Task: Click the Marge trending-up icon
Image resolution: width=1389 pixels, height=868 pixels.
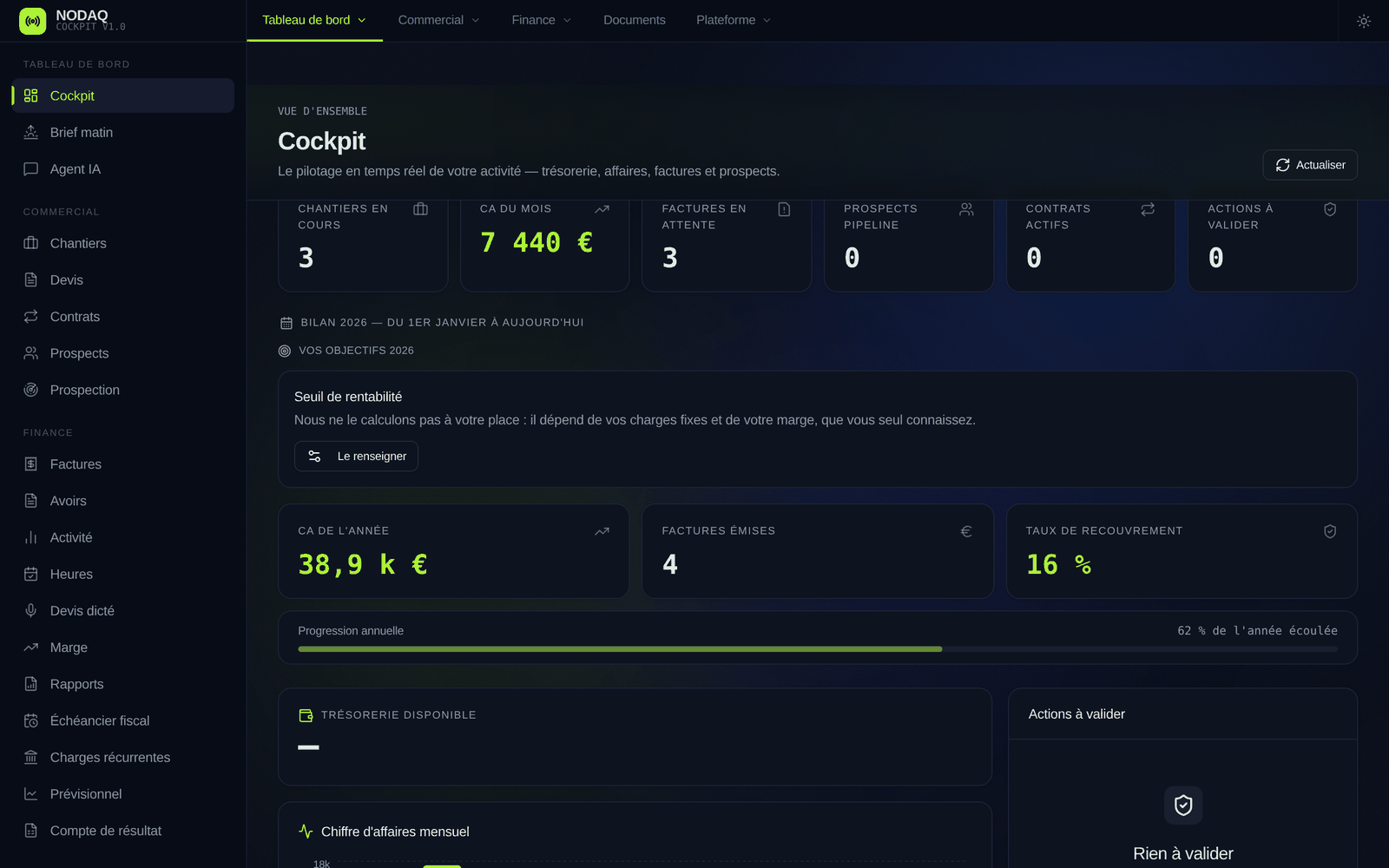Action: coord(31,648)
